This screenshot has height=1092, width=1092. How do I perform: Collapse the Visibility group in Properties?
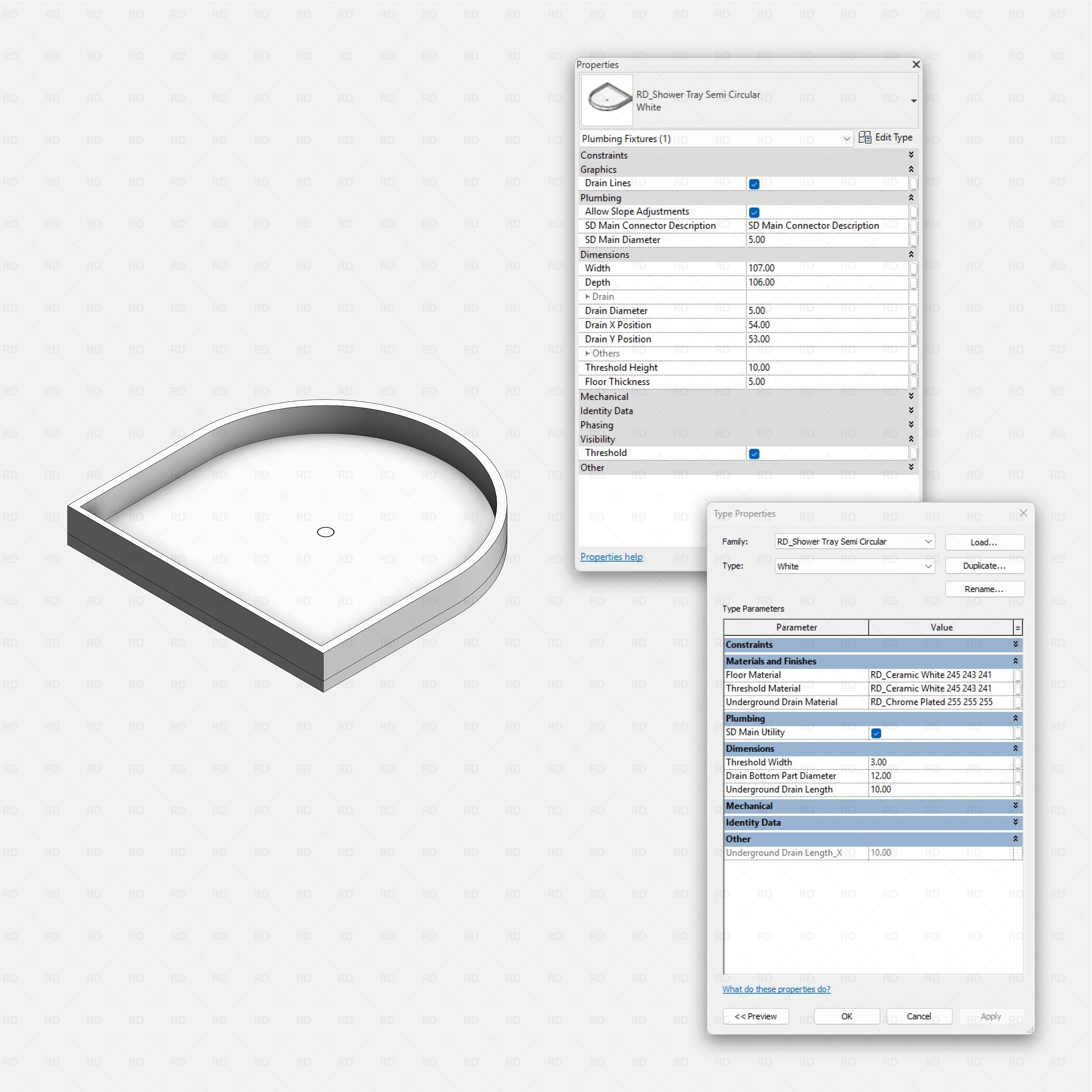point(911,439)
